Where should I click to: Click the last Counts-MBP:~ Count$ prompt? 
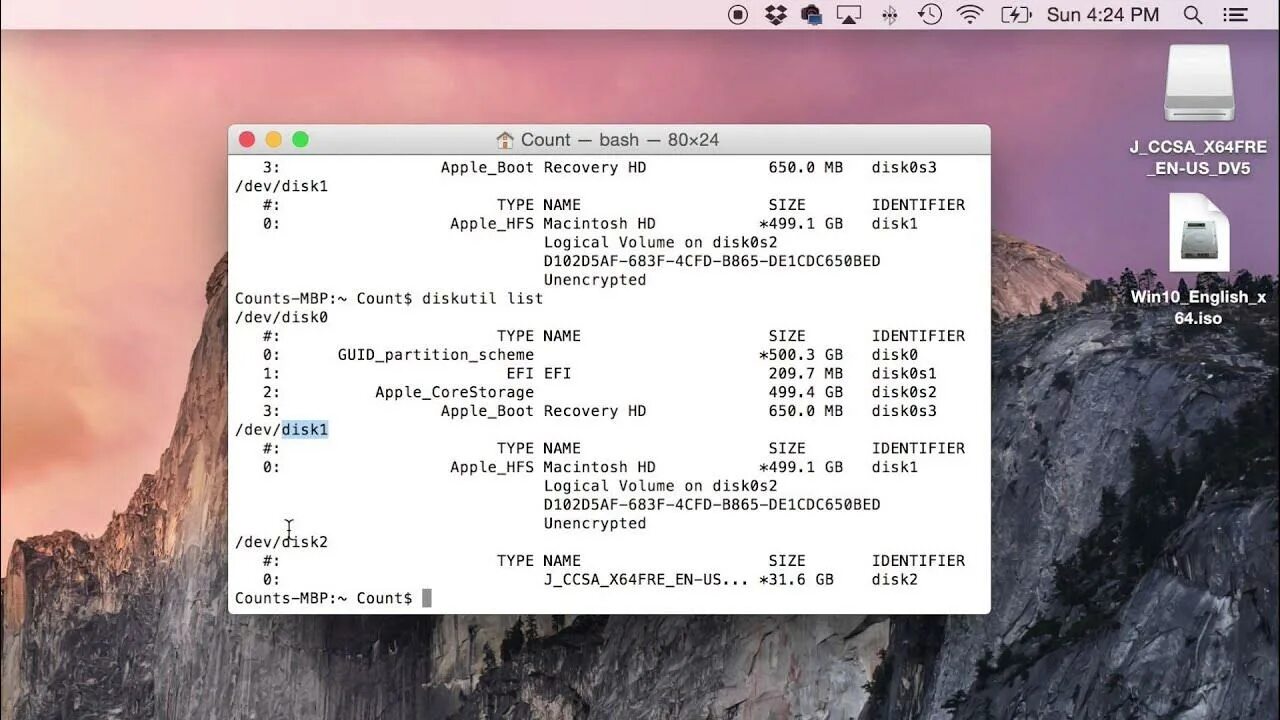coord(323,598)
